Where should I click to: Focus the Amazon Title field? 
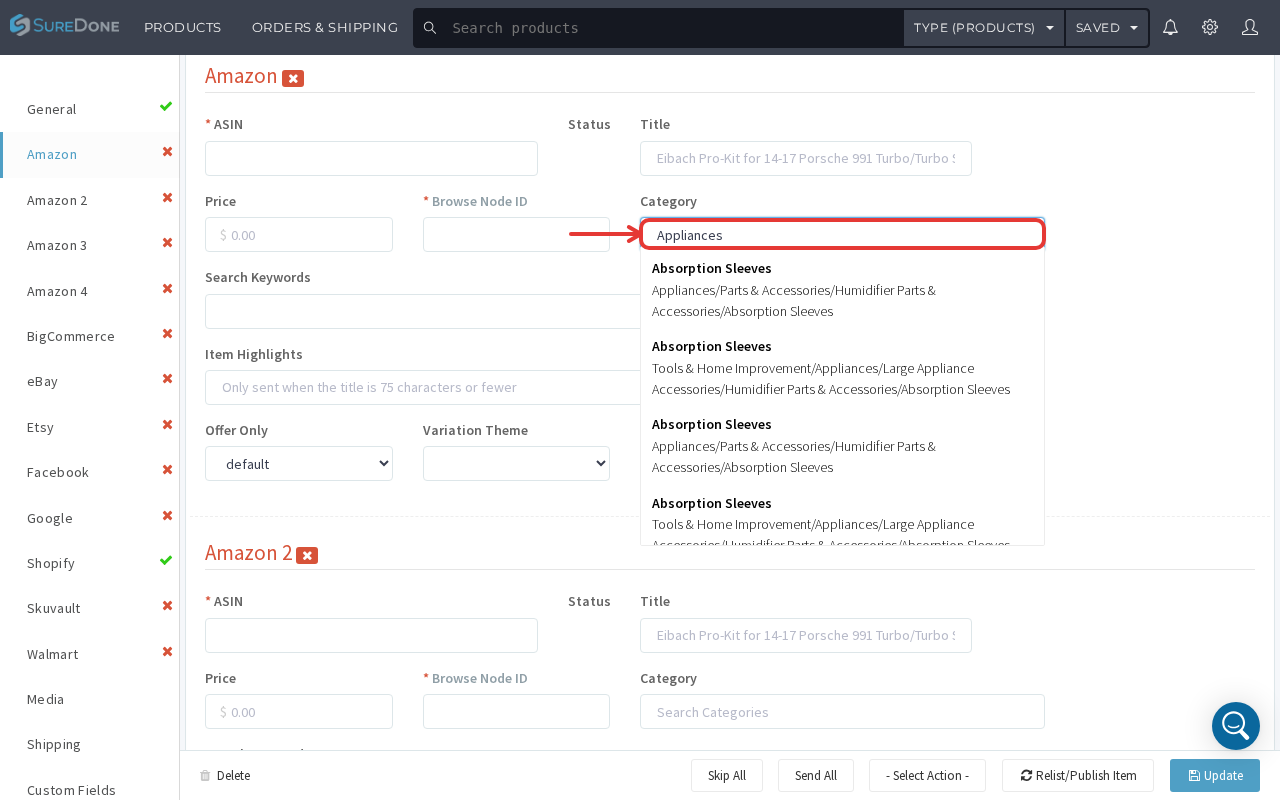point(806,158)
